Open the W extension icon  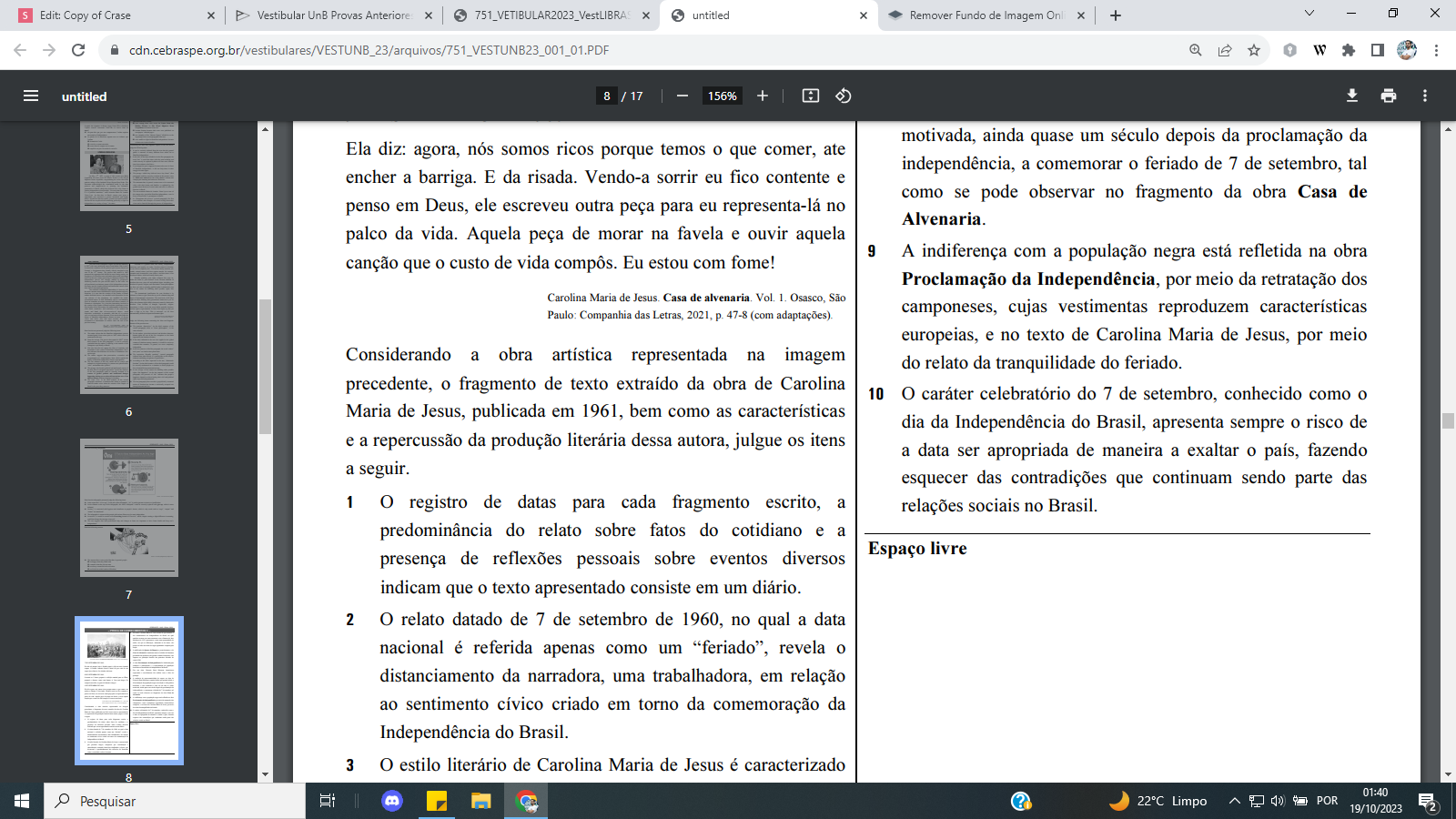(1319, 50)
